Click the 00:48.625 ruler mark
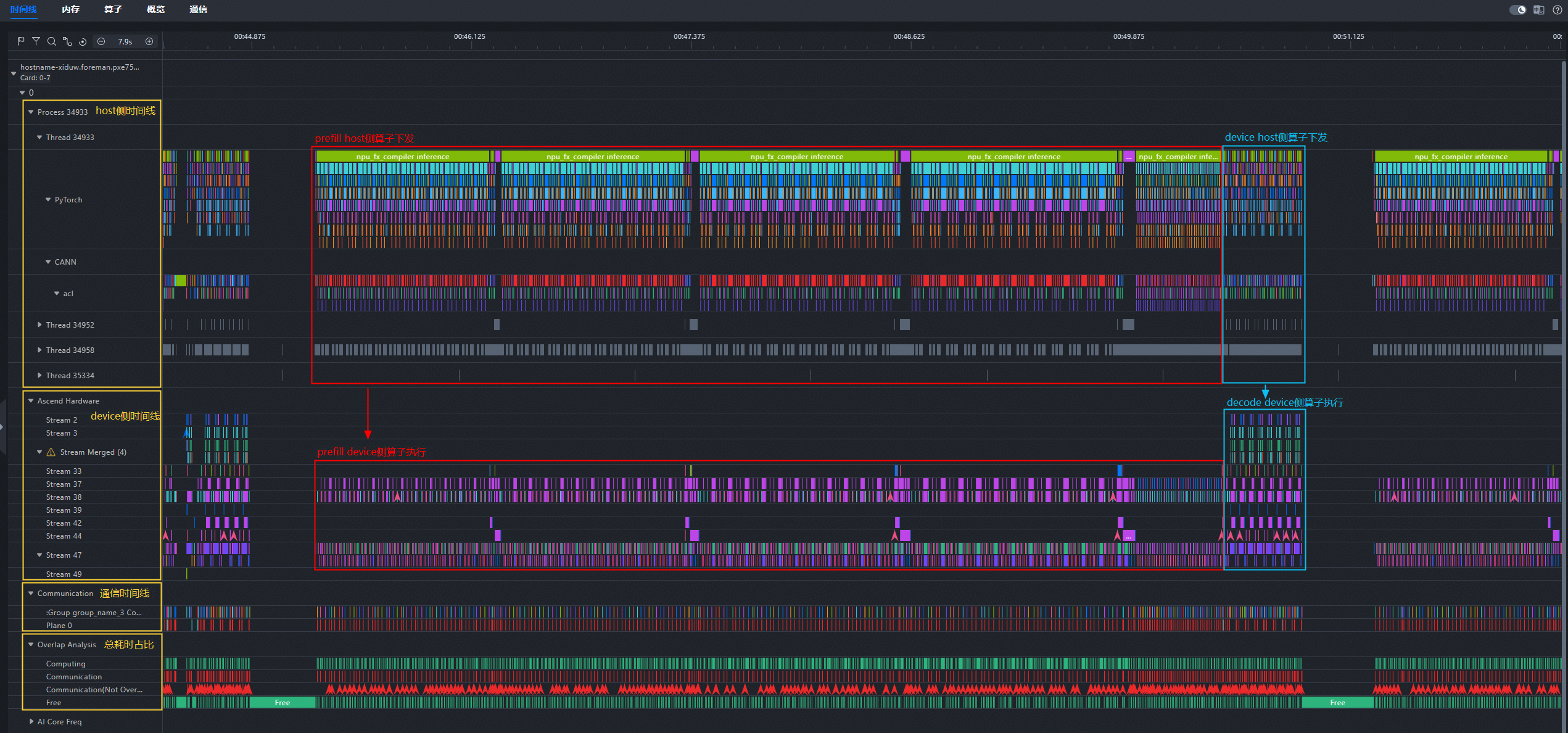This screenshot has width=1568, height=733. (x=909, y=36)
